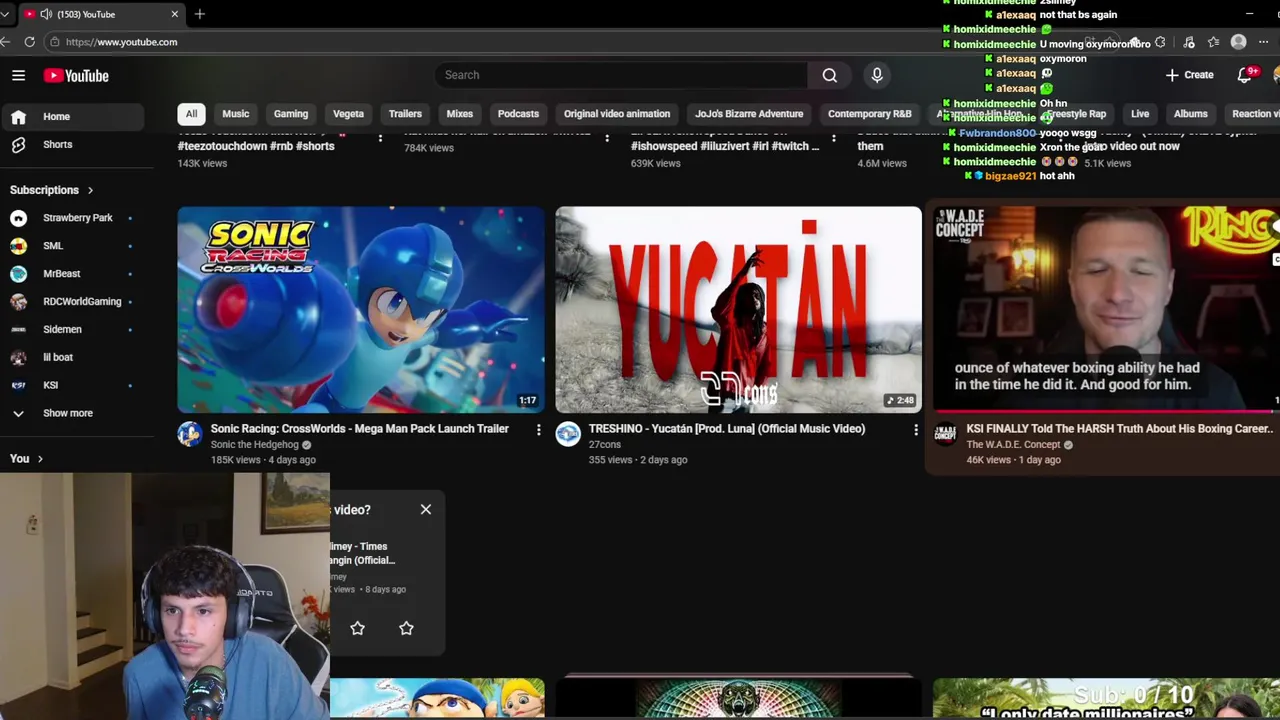Select the Albums filter chip
The width and height of the screenshot is (1280, 720).
click(x=1191, y=114)
